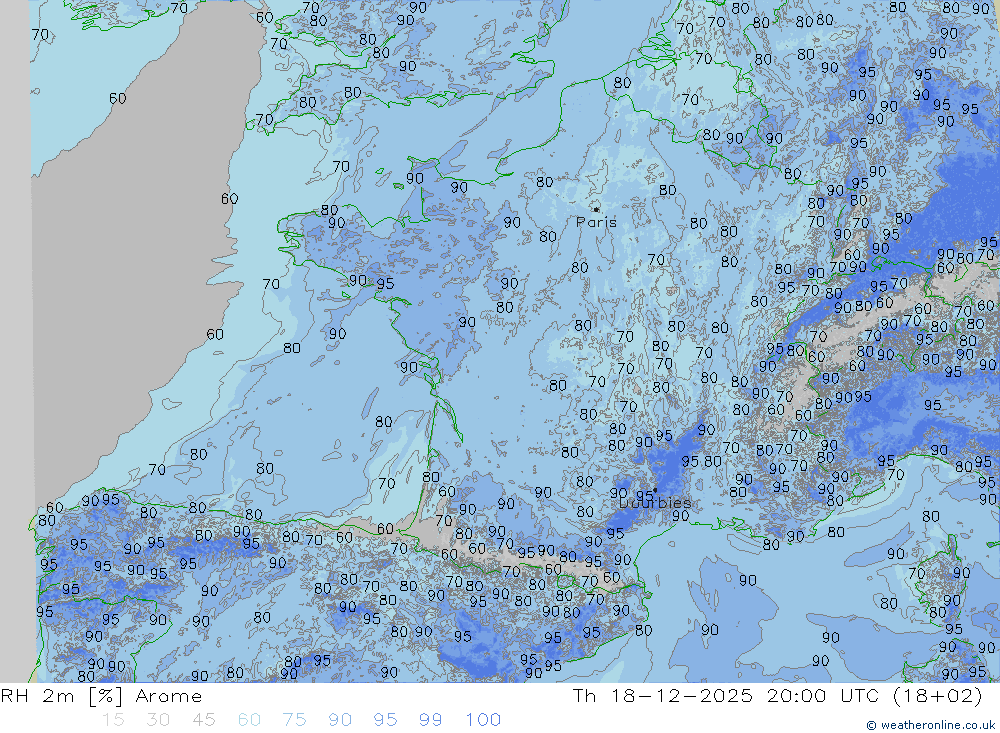This screenshot has width=1000, height=733.
Task: Click the 'Th 18-12-2025' date text
Action: click(663, 695)
